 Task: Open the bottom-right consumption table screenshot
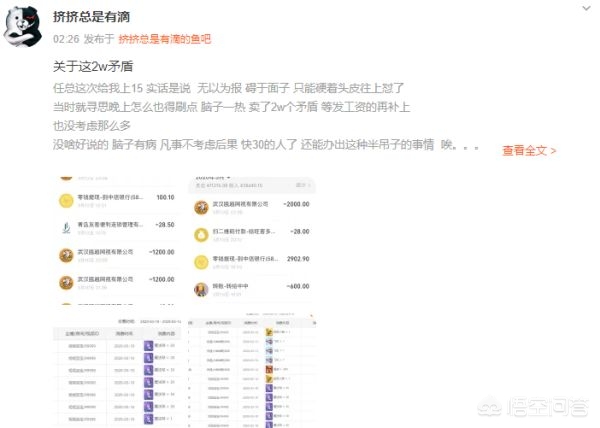pos(252,369)
